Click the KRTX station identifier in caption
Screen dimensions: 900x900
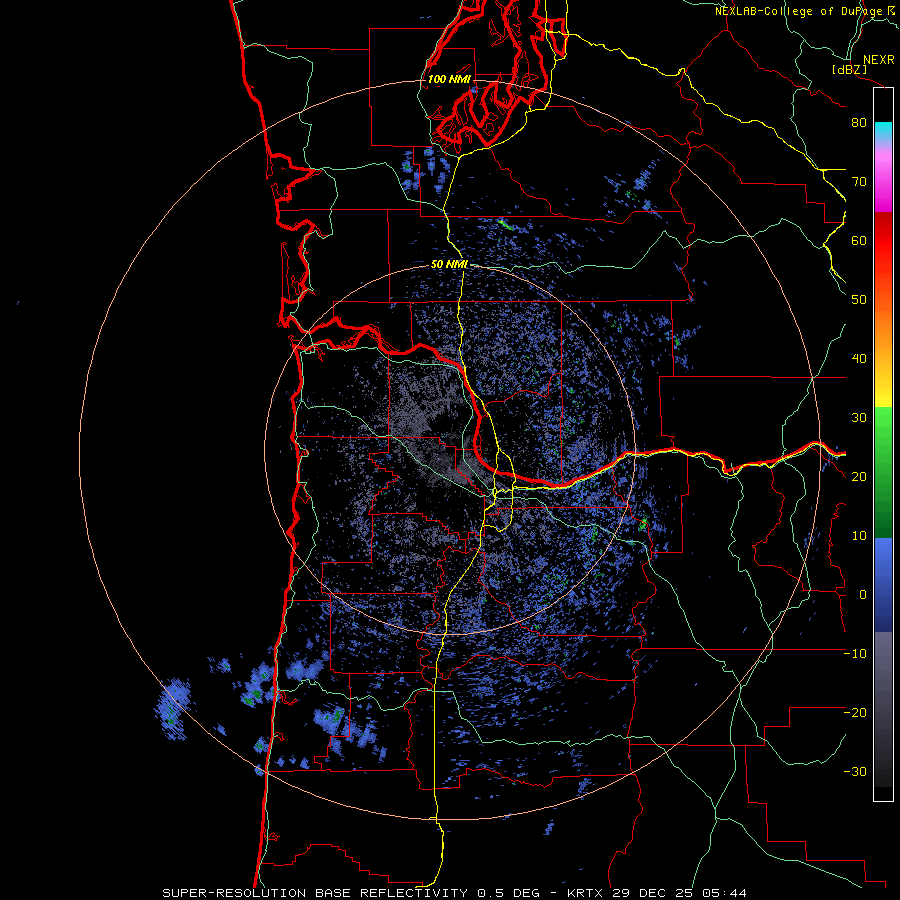(x=586, y=893)
